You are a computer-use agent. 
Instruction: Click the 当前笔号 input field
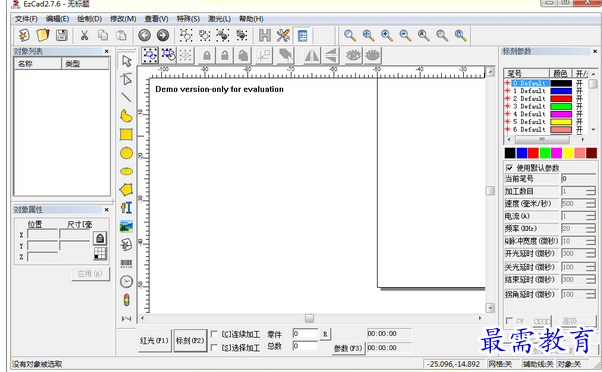pyautogui.click(x=579, y=179)
